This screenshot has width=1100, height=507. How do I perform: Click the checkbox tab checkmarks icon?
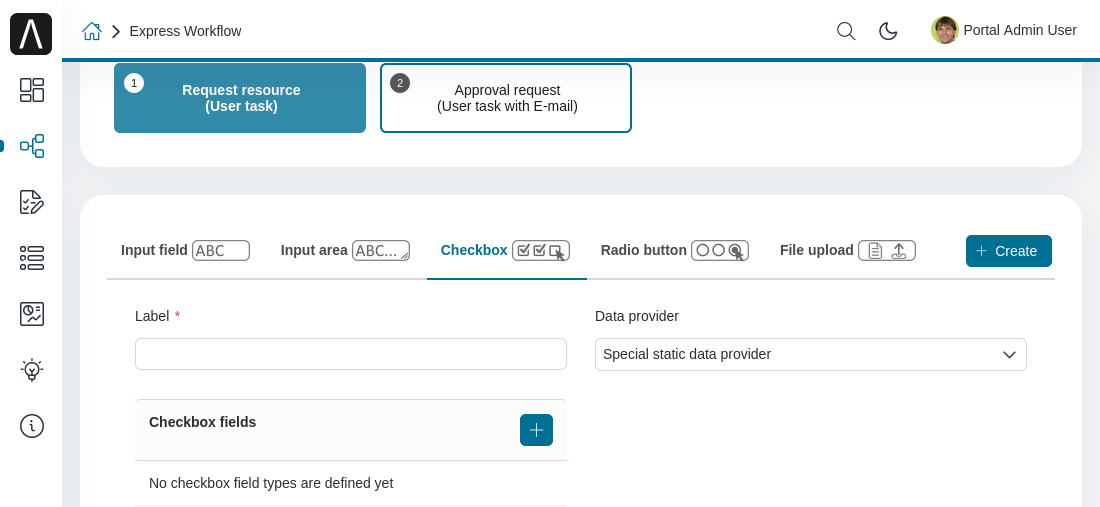[x=541, y=250]
